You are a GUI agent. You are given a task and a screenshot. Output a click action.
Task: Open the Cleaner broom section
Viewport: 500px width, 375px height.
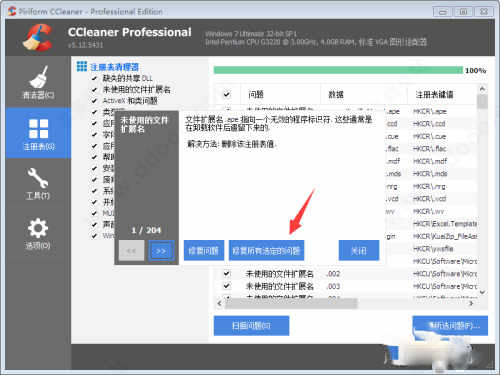[38, 82]
